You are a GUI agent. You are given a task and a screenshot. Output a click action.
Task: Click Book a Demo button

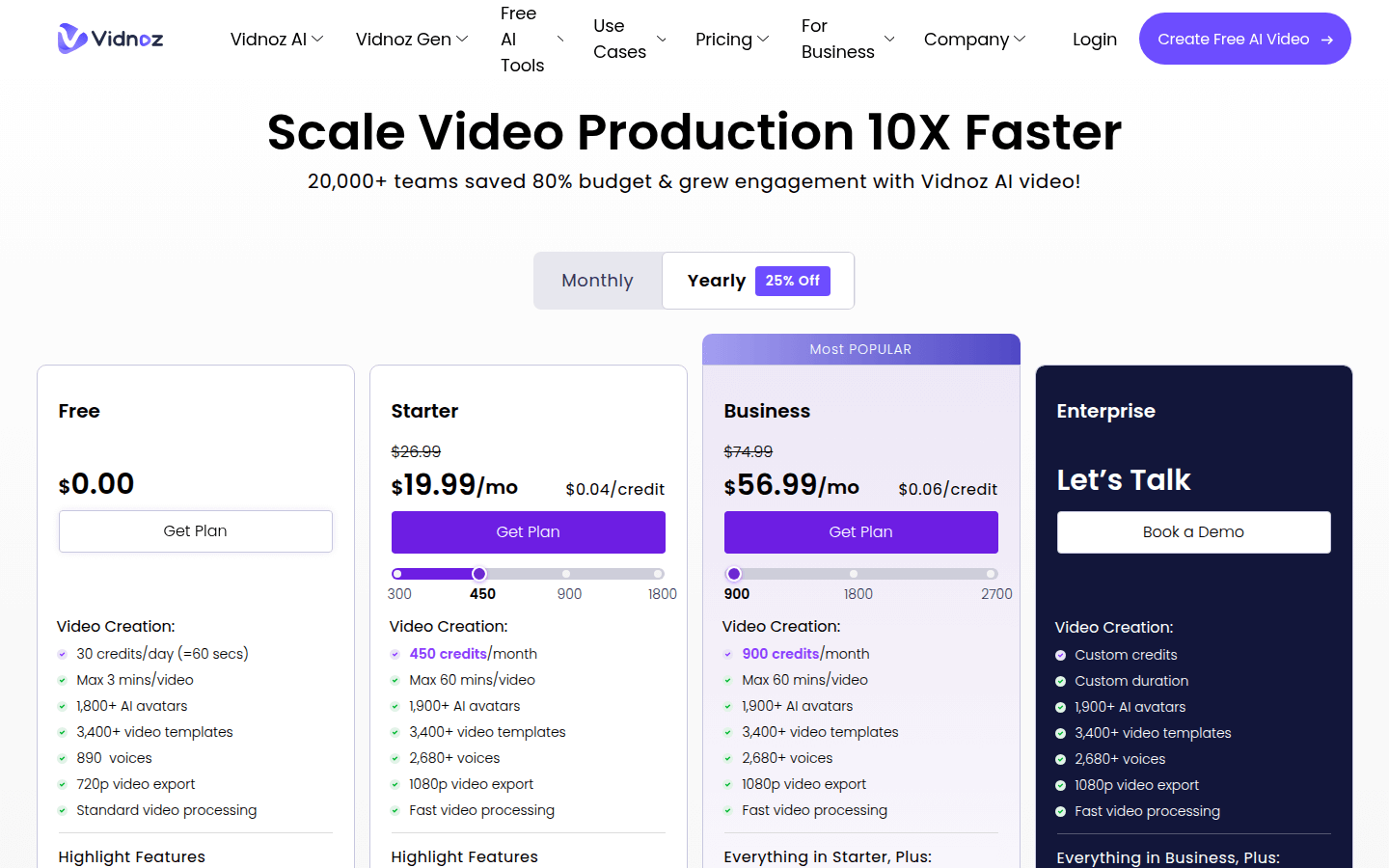[x=1193, y=531]
